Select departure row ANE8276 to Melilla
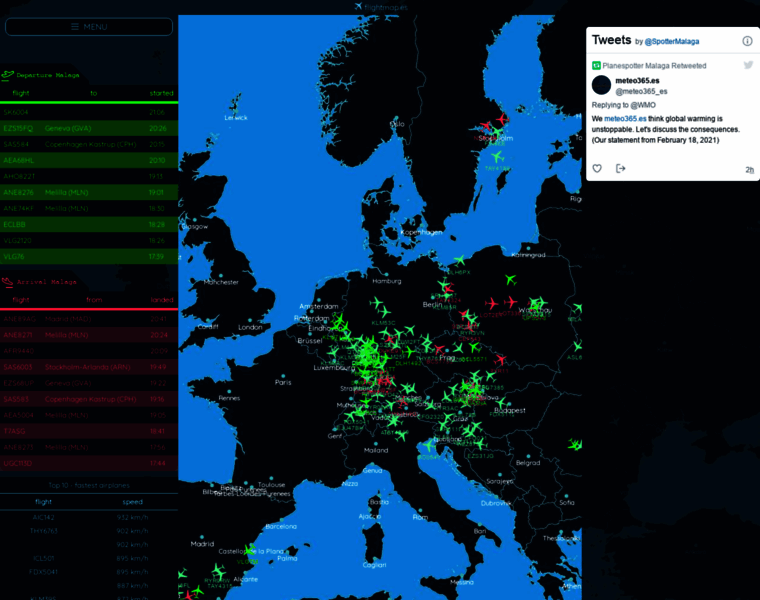This screenshot has width=760, height=600. [x=89, y=192]
